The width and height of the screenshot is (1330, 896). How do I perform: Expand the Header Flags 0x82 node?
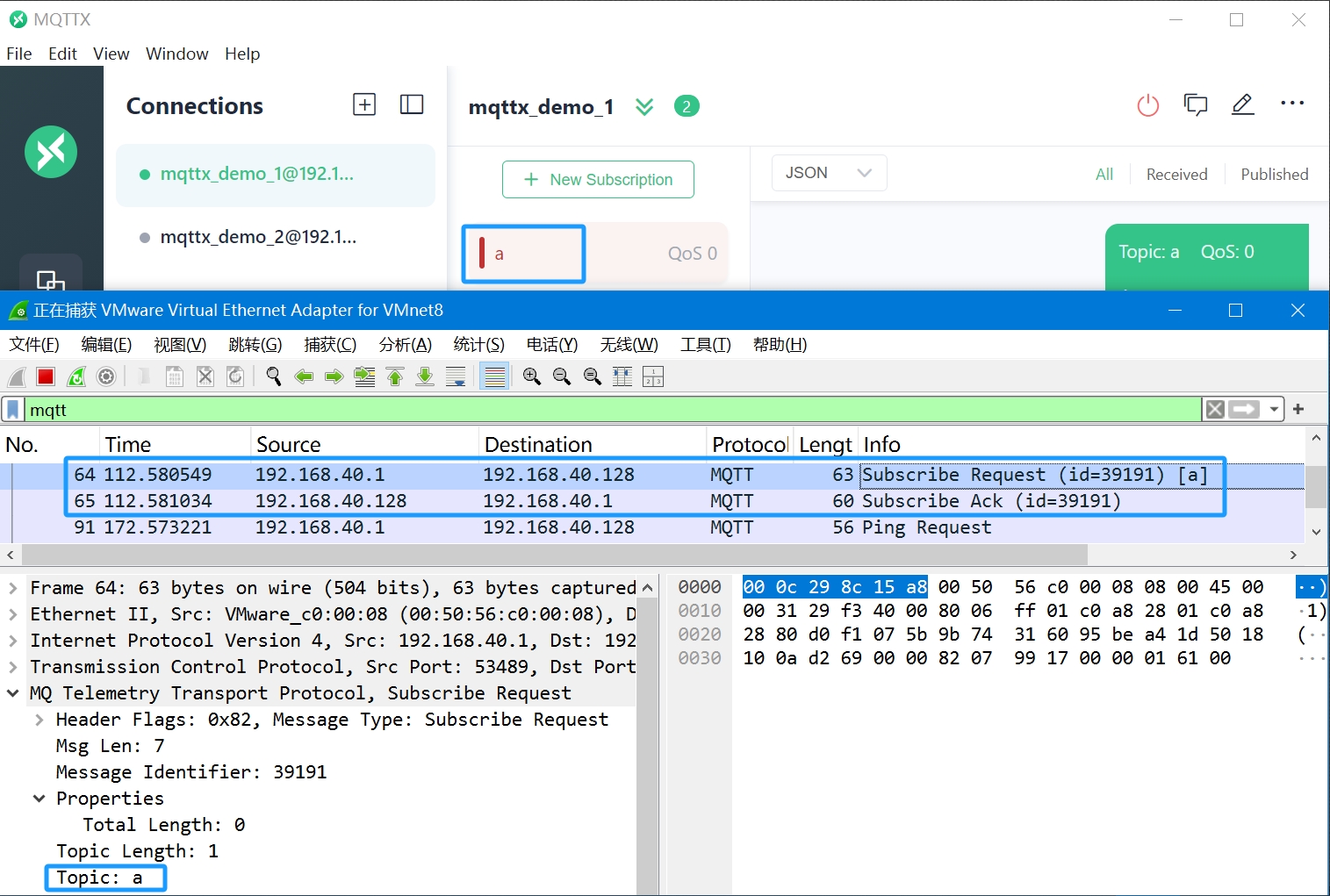tap(40, 720)
